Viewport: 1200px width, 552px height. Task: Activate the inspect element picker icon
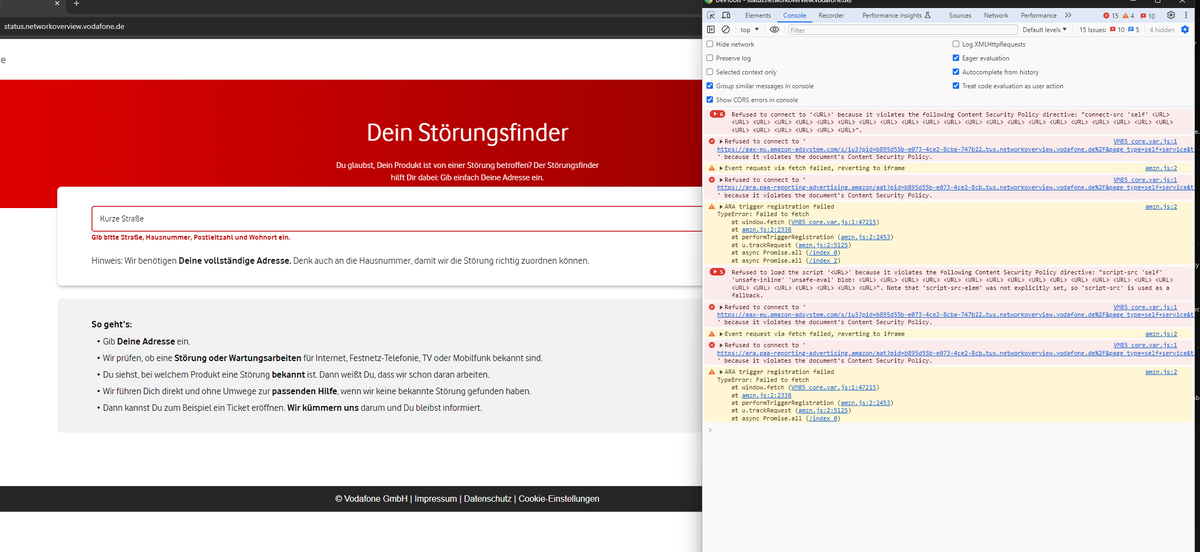coord(711,16)
